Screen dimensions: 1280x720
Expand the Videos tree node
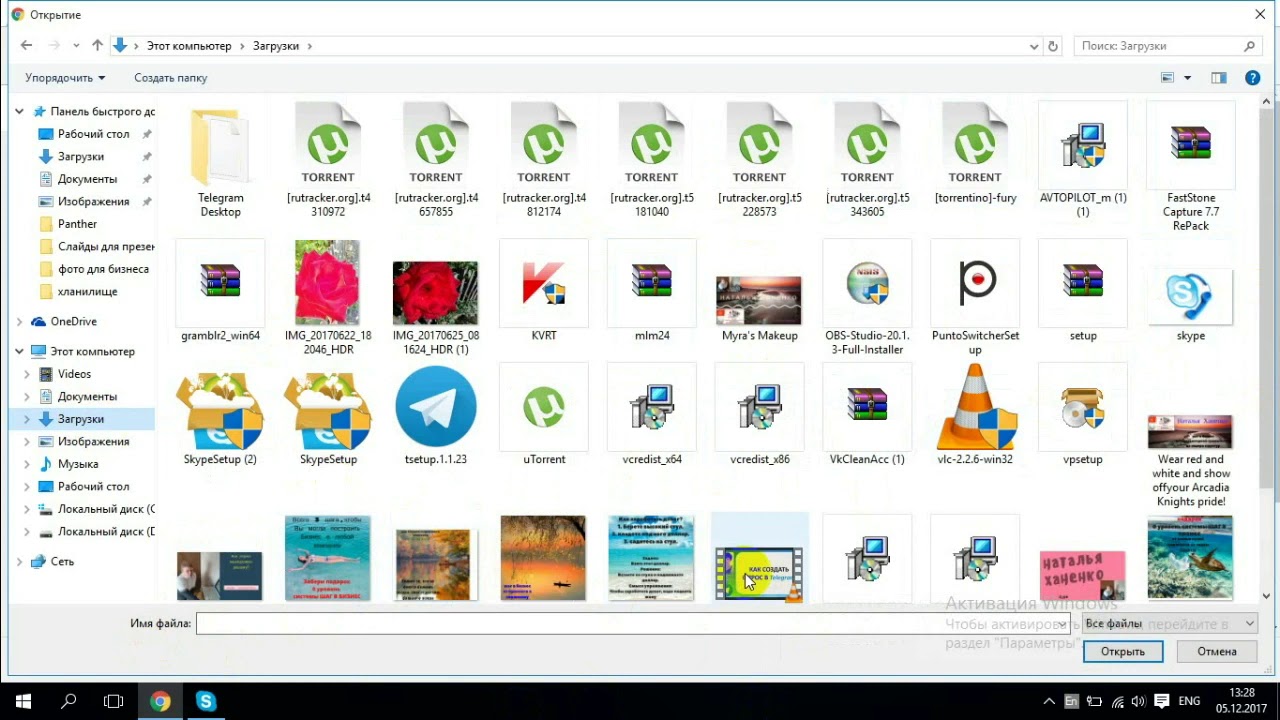pyautogui.click(x=27, y=374)
